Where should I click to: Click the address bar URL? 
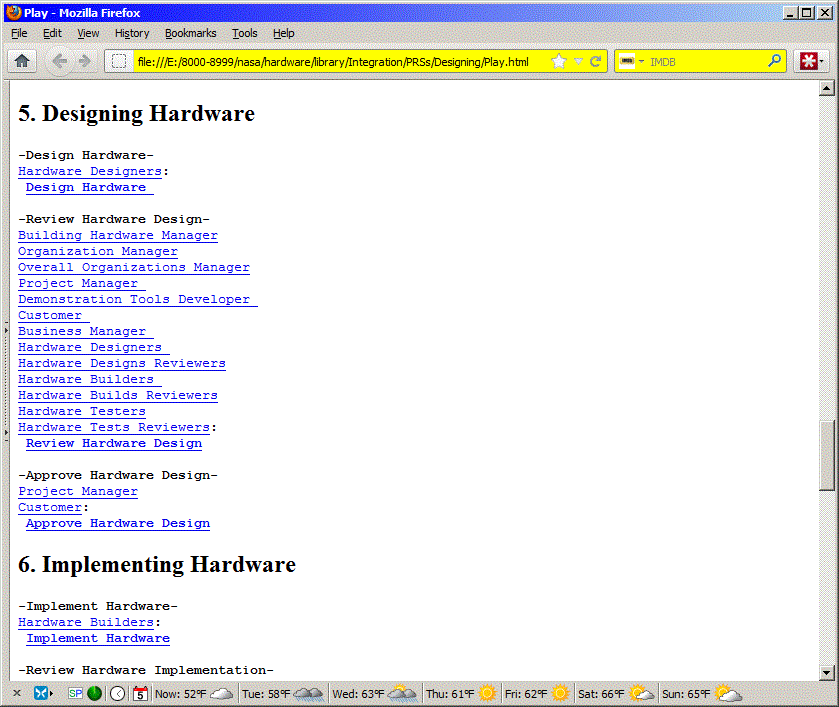333,62
